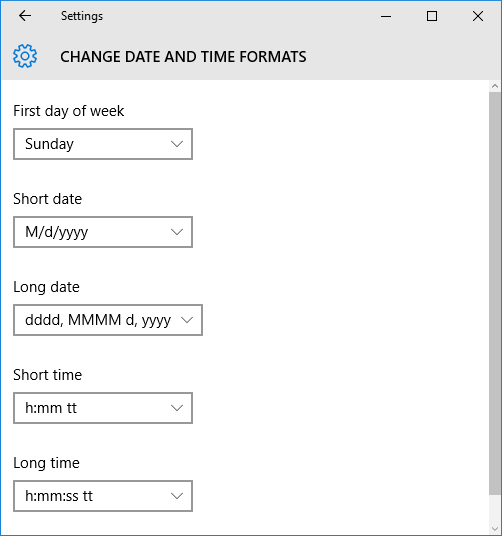Go back with the arrow icon
The height and width of the screenshot is (536, 502).
coord(25,16)
